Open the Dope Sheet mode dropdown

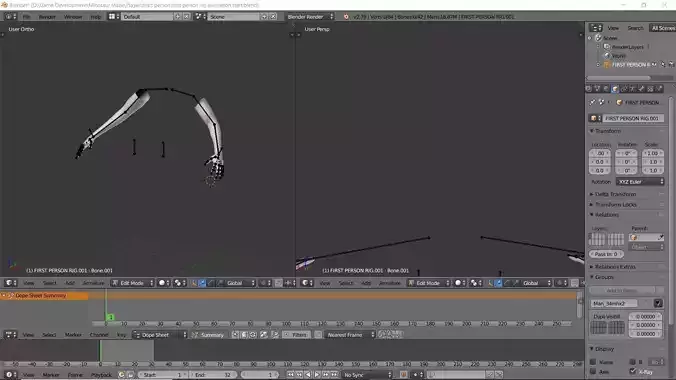pyautogui.click(x=160, y=335)
